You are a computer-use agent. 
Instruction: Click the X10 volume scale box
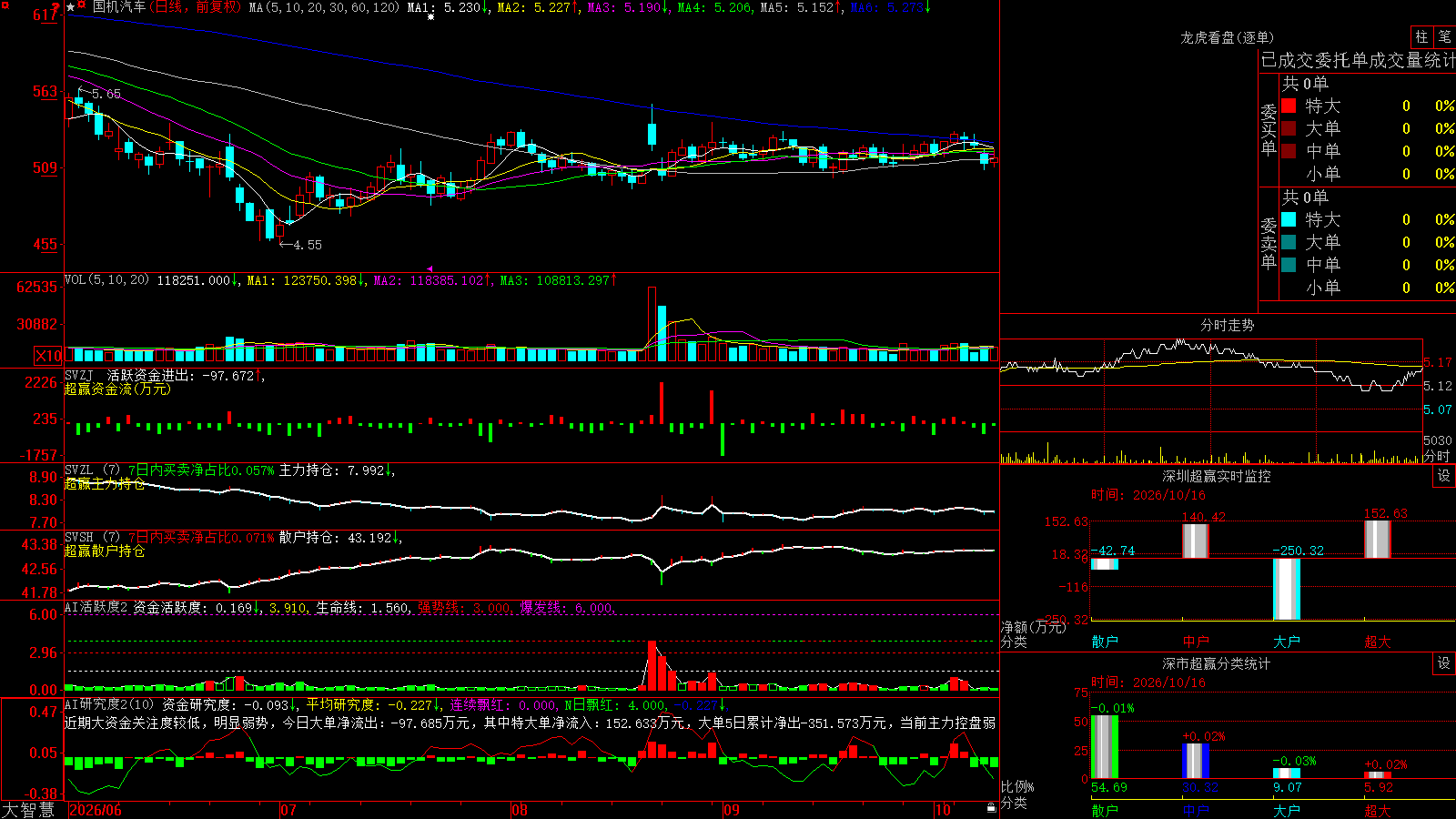pos(48,356)
